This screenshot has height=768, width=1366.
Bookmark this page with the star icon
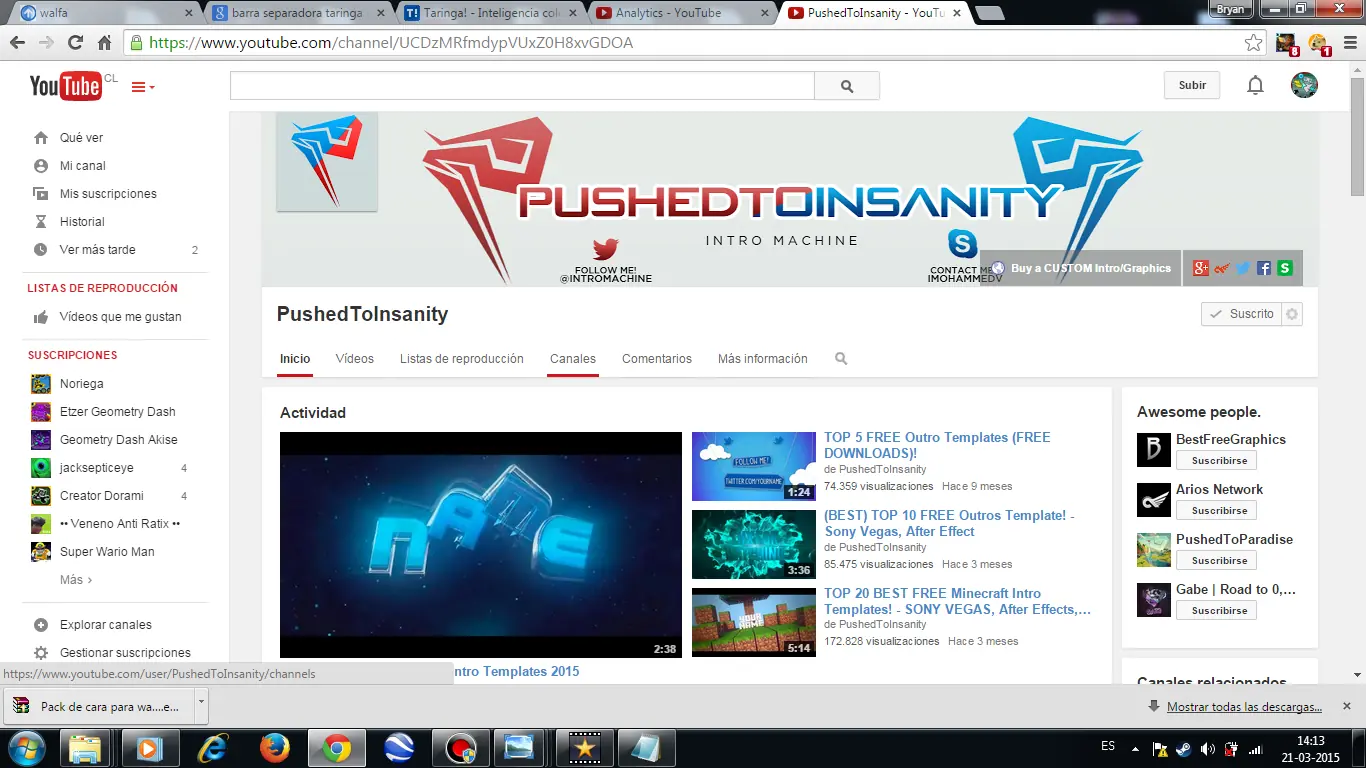click(1253, 43)
